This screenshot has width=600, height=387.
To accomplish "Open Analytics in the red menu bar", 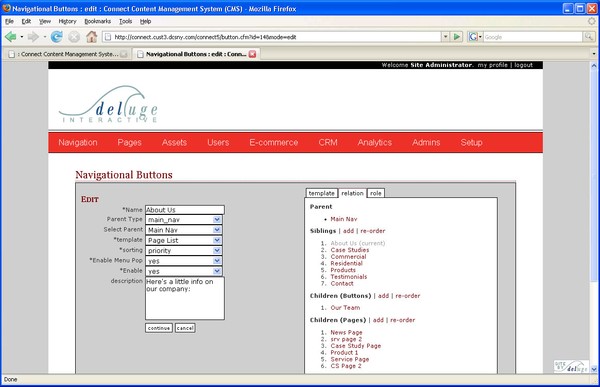I will 375,142.
